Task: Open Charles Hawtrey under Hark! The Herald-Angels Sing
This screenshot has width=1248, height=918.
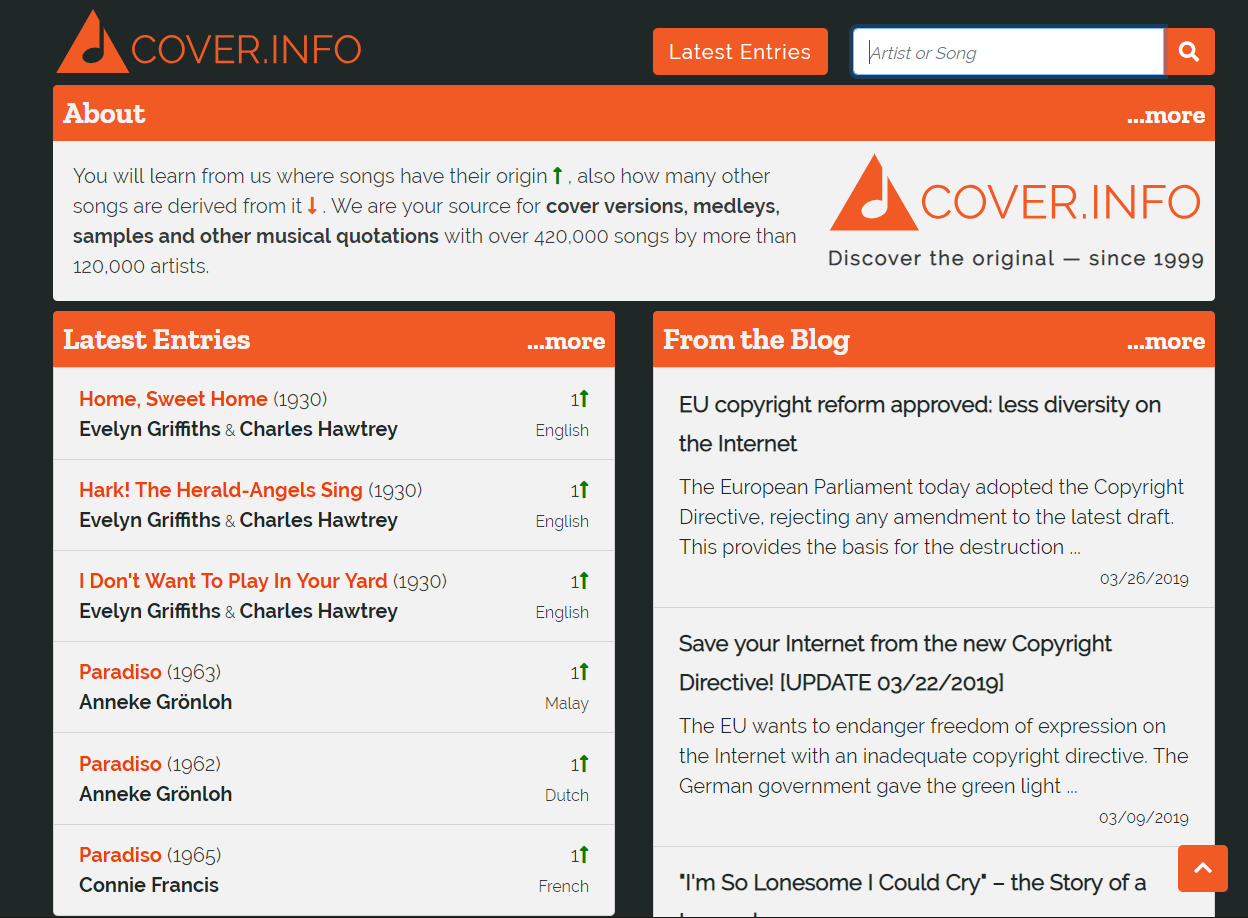Action: pyautogui.click(x=319, y=520)
